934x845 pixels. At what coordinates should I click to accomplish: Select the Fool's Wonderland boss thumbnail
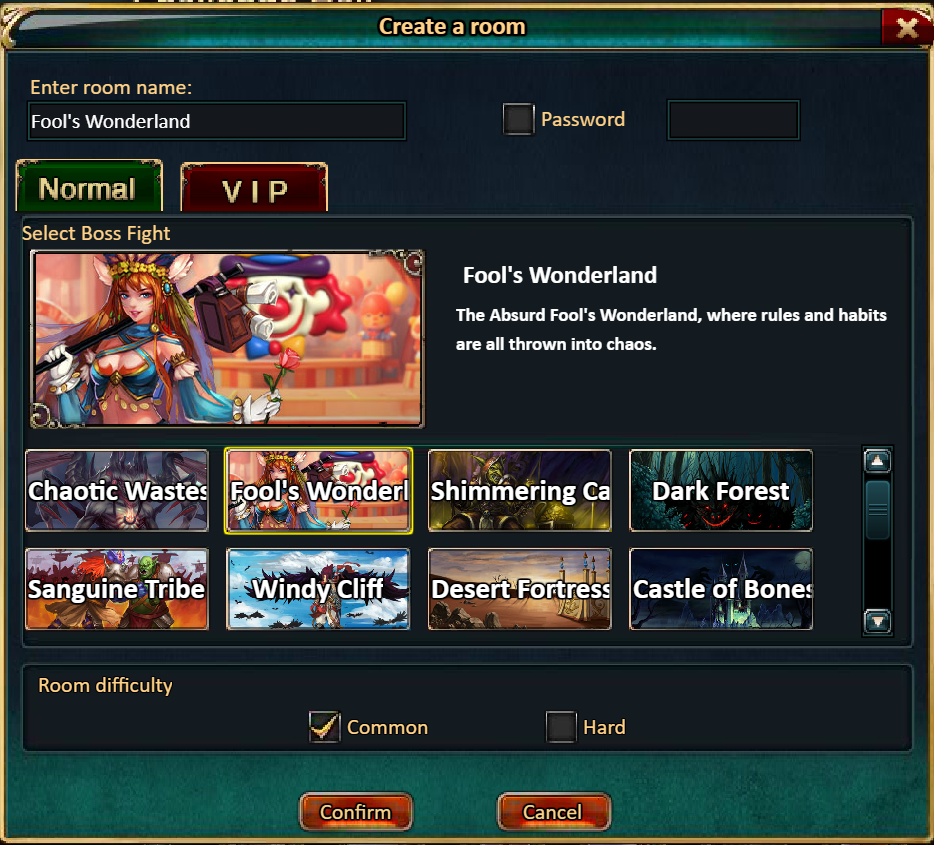coord(318,491)
